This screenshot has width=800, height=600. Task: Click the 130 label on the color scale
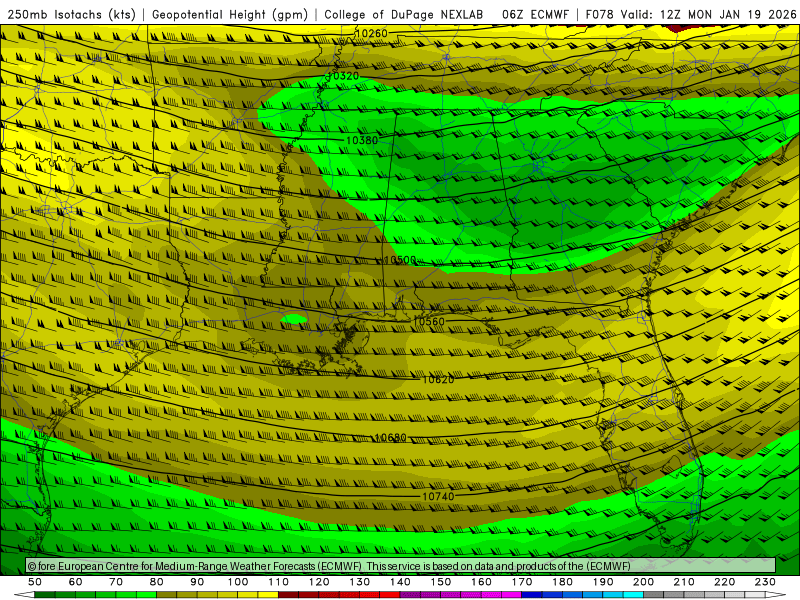360,582
